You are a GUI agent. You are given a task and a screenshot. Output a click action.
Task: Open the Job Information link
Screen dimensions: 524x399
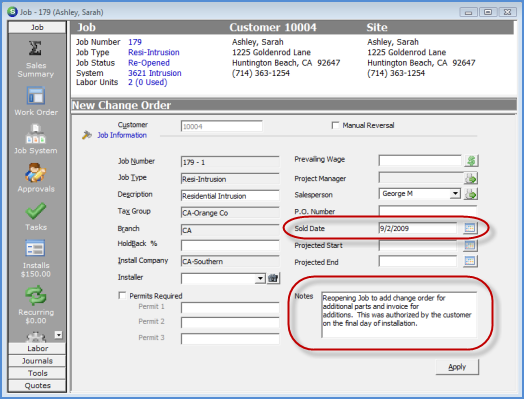(122, 135)
